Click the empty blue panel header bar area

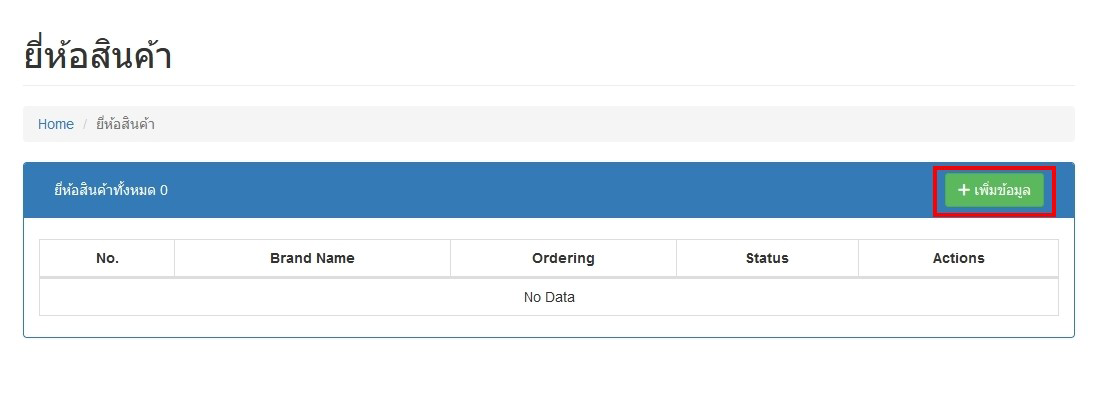click(550, 190)
